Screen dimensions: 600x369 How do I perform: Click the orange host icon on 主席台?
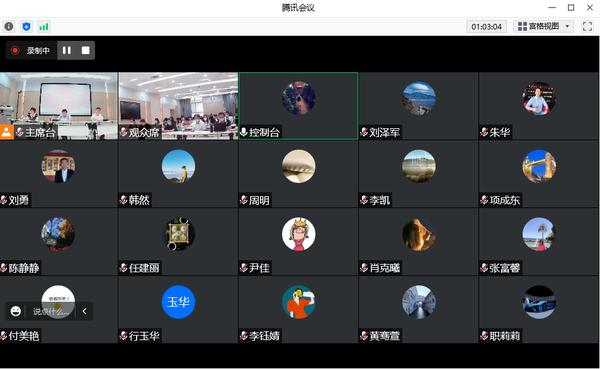coord(7,132)
